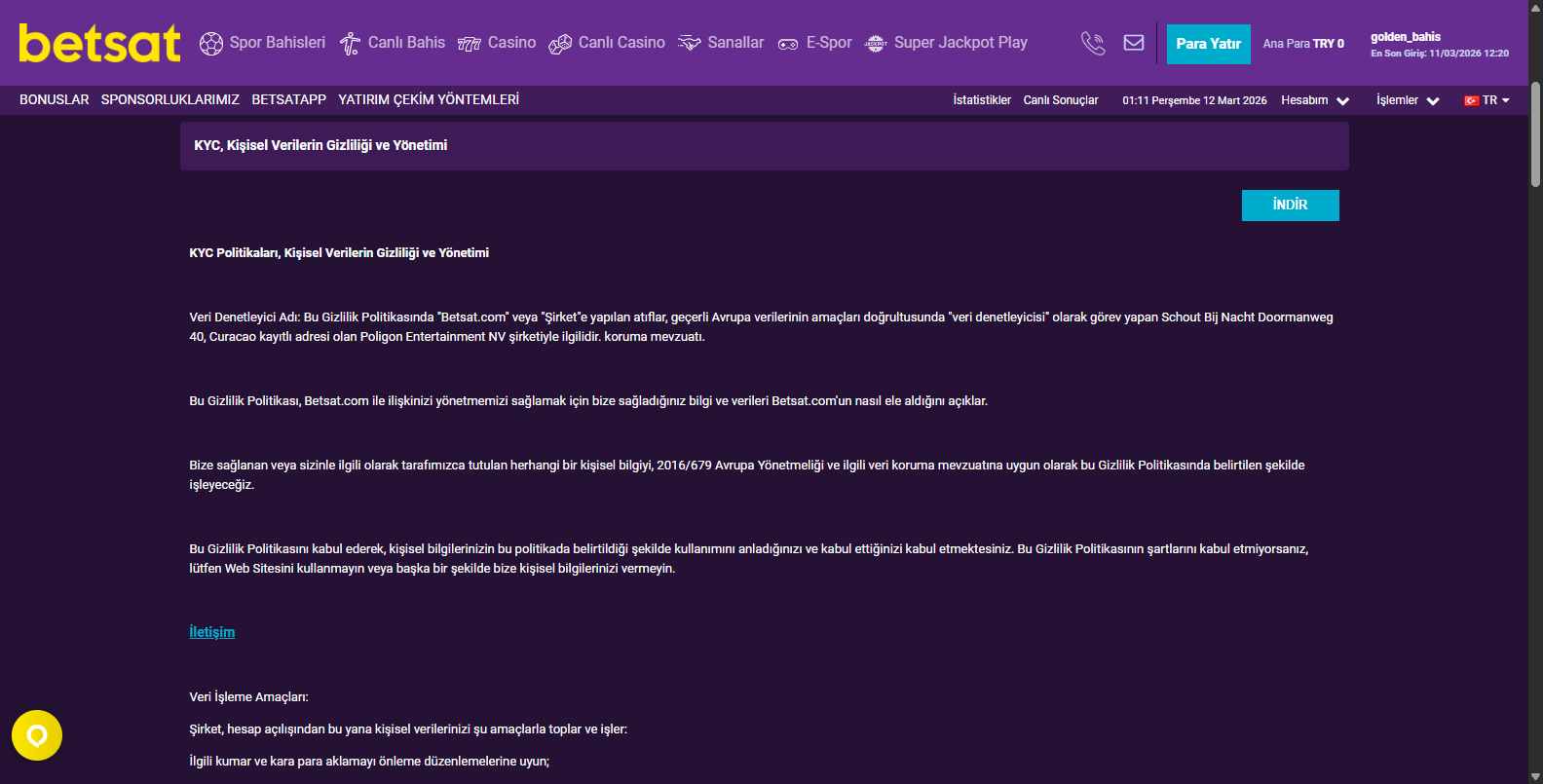Expand the İşlemler dropdown
Image resolution: width=1543 pixels, height=784 pixels.
click(x=1408, y=100)
